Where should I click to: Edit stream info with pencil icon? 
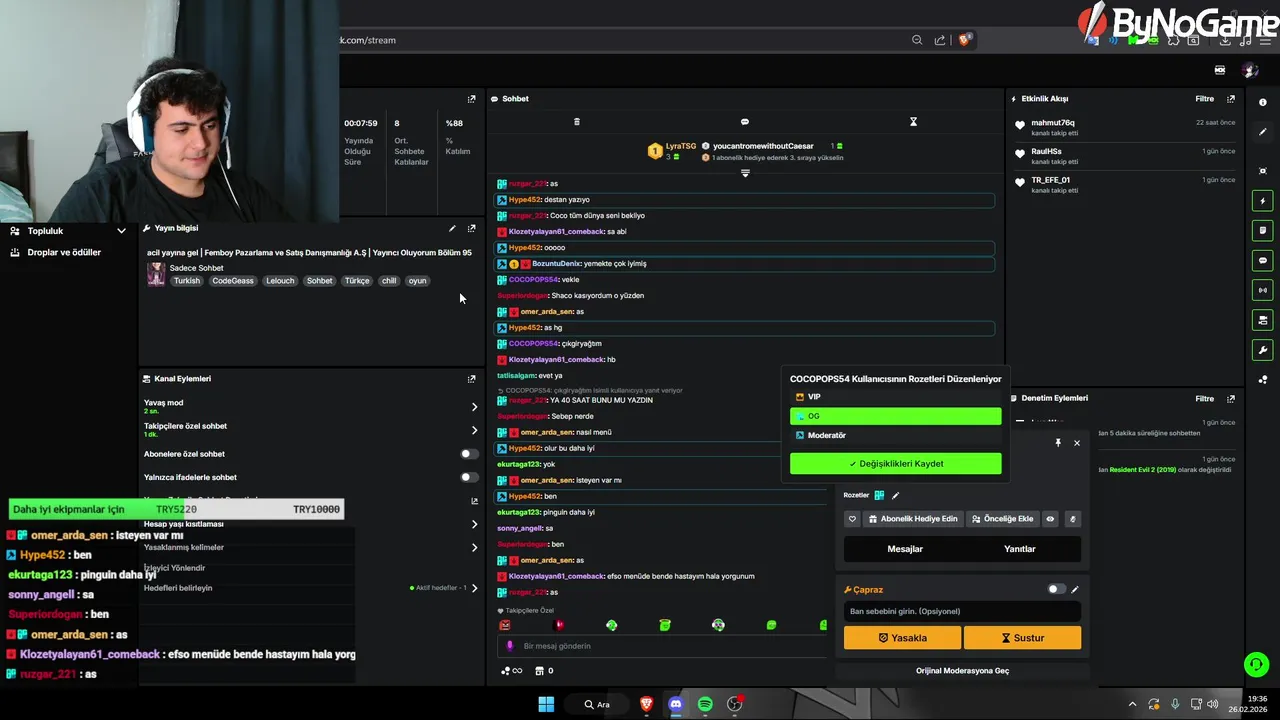452,229
